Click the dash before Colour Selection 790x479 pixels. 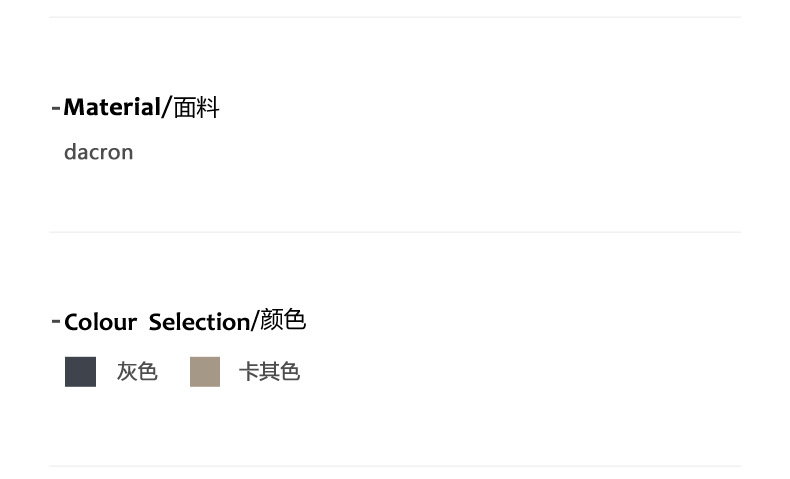pos(56,321)
